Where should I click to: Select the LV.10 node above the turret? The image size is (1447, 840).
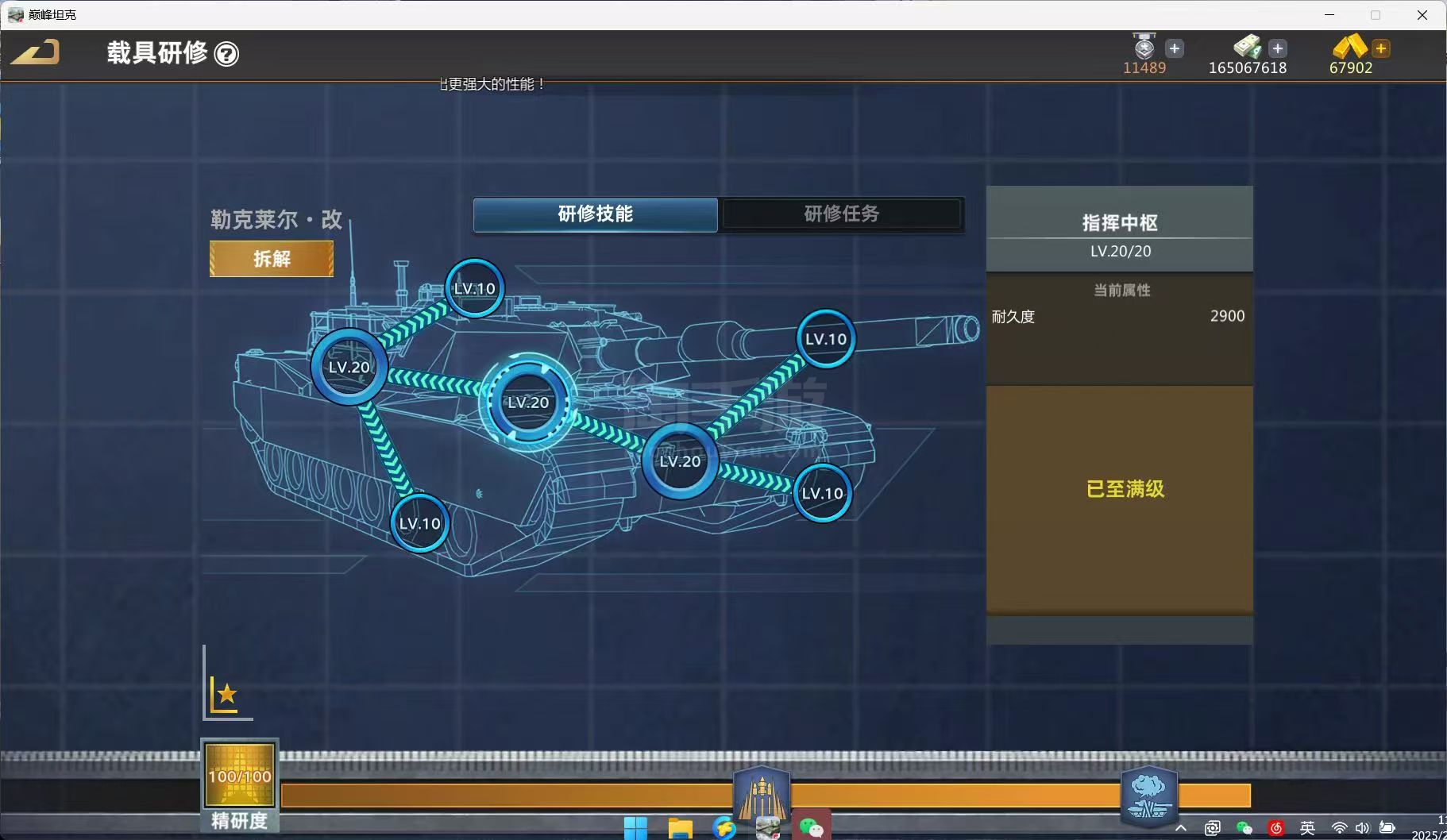coord(474,288)
